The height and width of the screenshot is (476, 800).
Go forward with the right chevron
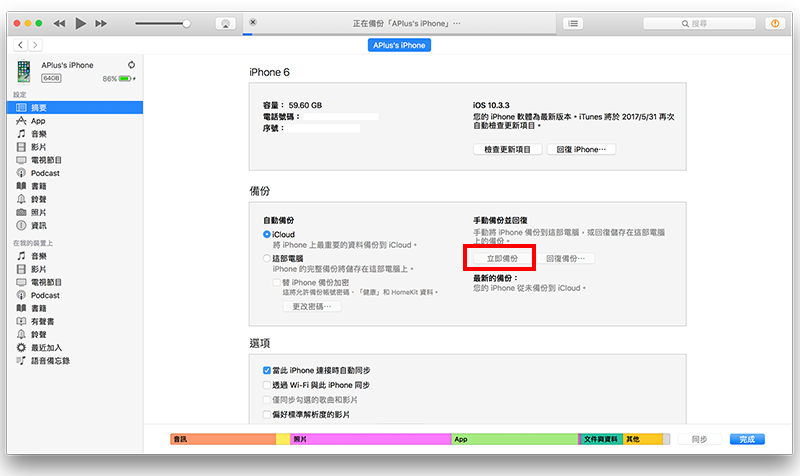(35, 45)
